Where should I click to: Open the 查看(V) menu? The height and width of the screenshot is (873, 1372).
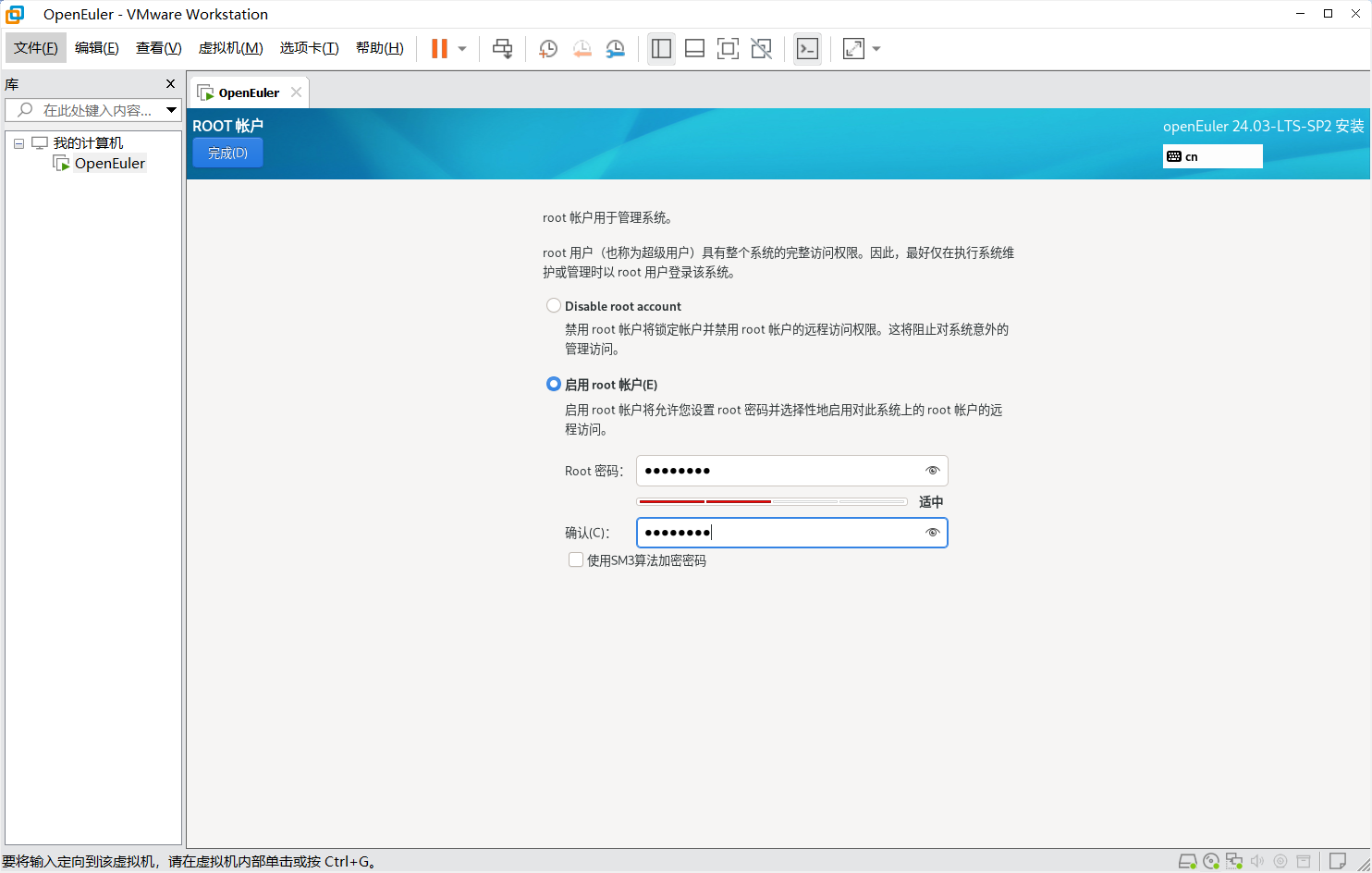(159, 48)
